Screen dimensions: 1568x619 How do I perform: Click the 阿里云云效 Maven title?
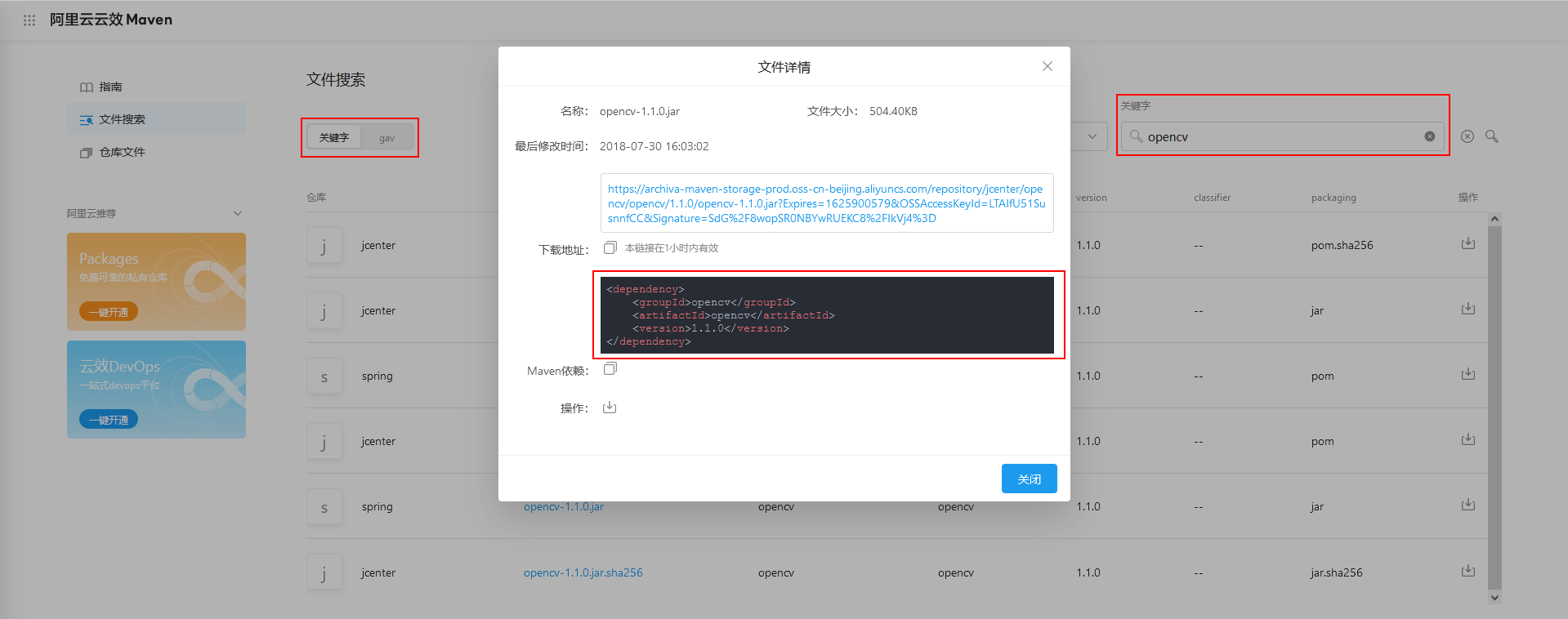point(111,20)
